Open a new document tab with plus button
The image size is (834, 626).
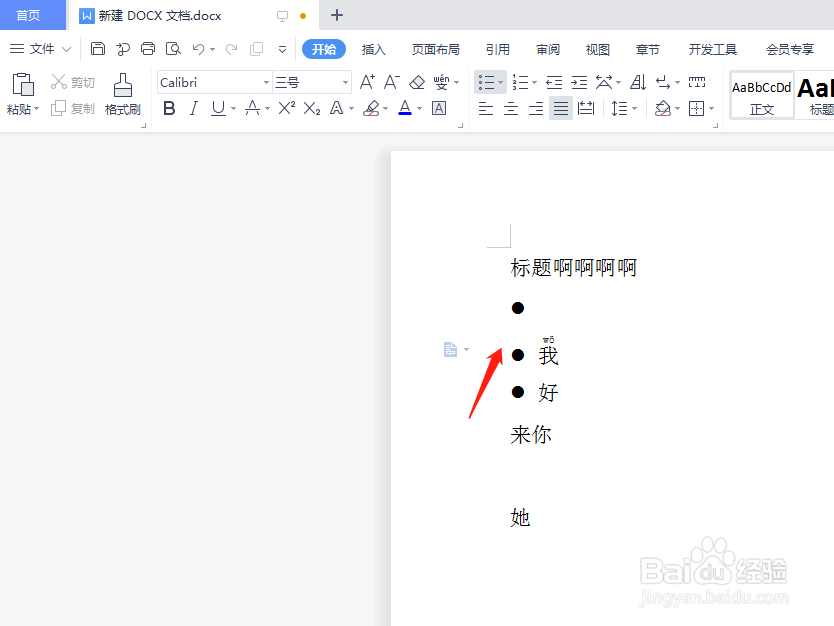point(336,15)
